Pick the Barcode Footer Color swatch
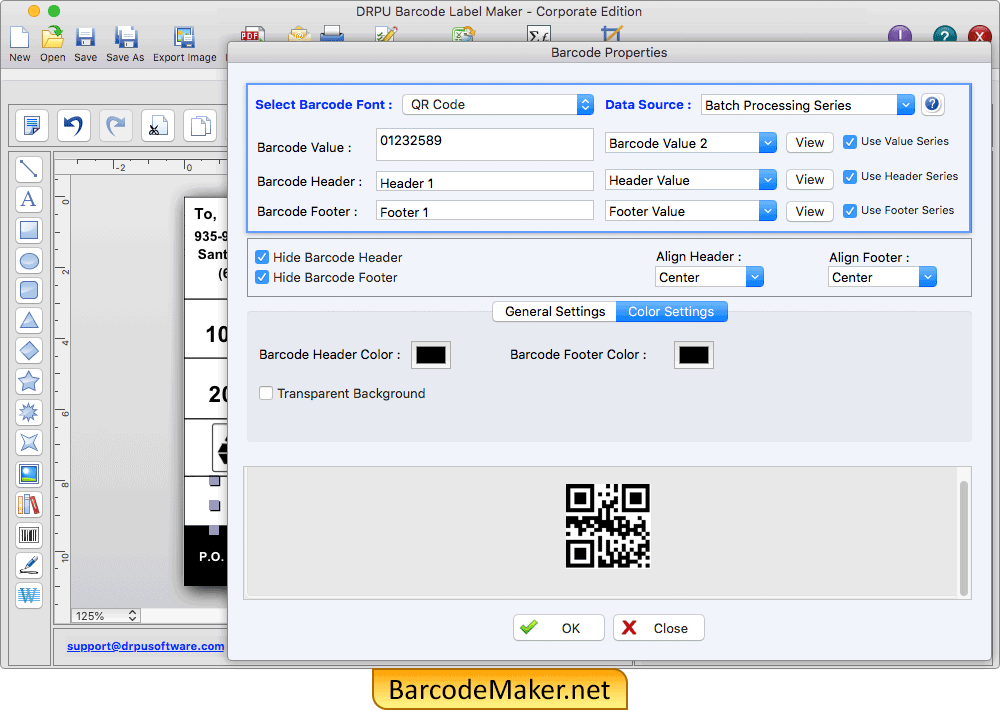 click(x=694, y=355)
